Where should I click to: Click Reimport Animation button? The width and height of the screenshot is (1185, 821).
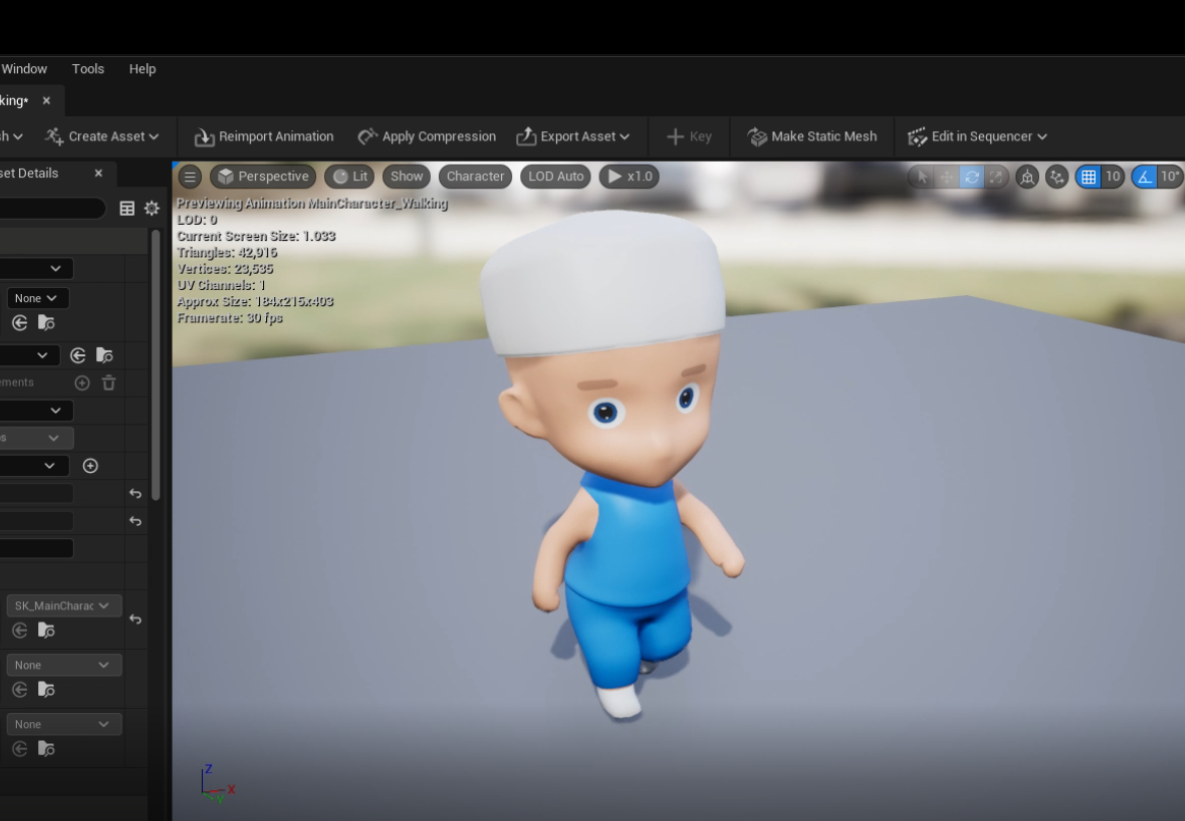(x=264, y=137)
